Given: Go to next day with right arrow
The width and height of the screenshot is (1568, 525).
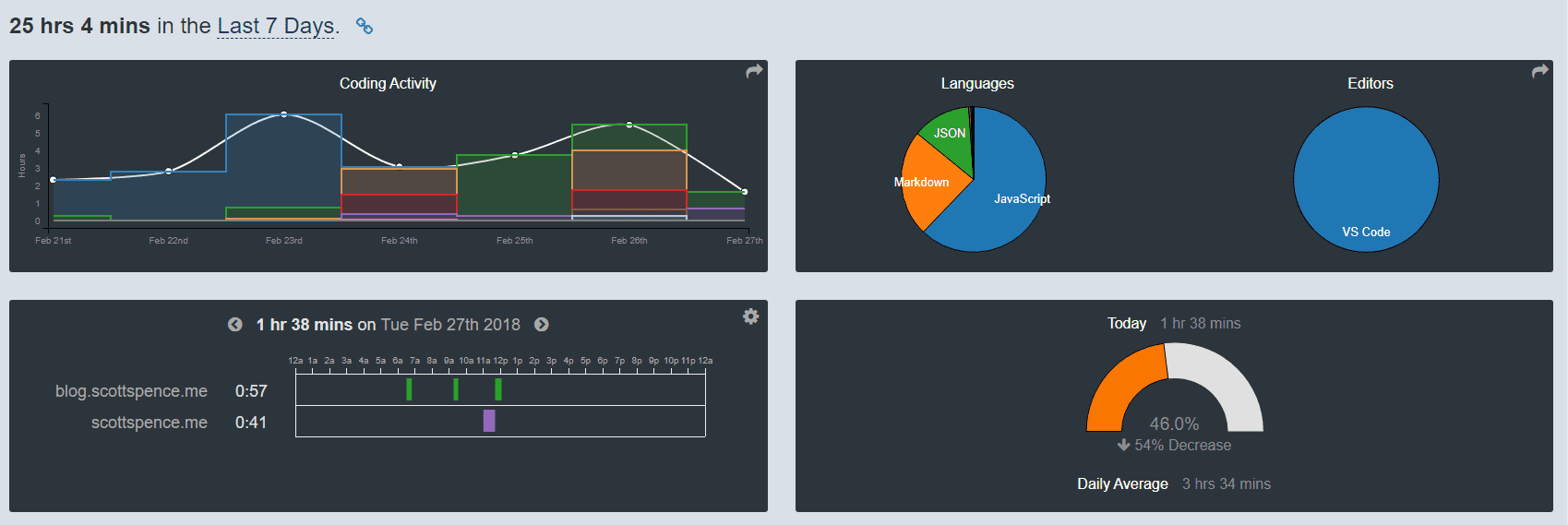Looking at the screenshot, I should pos(542,325).
